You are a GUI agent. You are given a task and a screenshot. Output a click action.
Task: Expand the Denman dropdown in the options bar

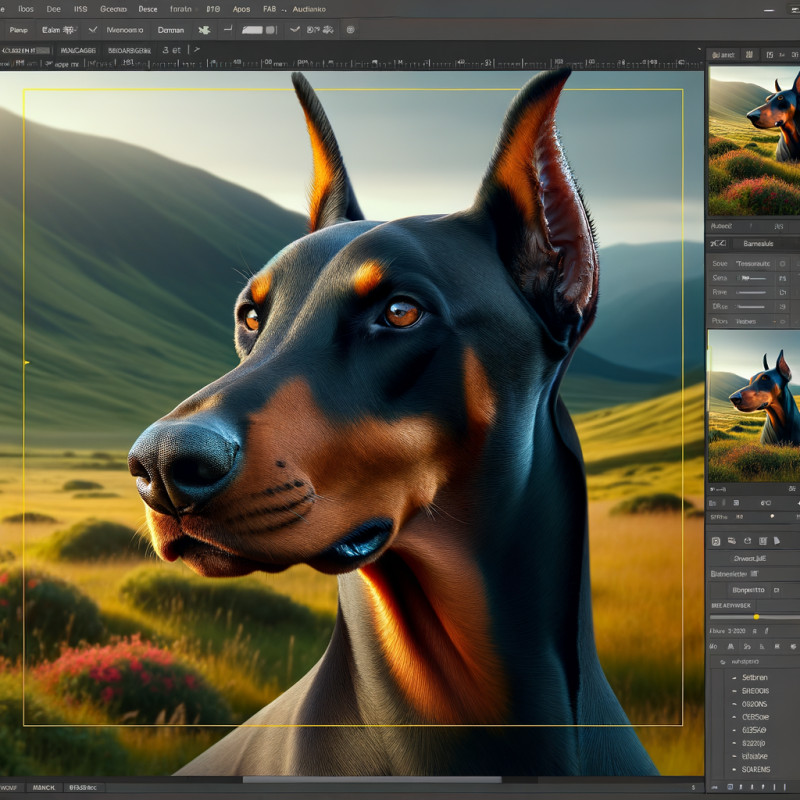click(x=172, y=30)
